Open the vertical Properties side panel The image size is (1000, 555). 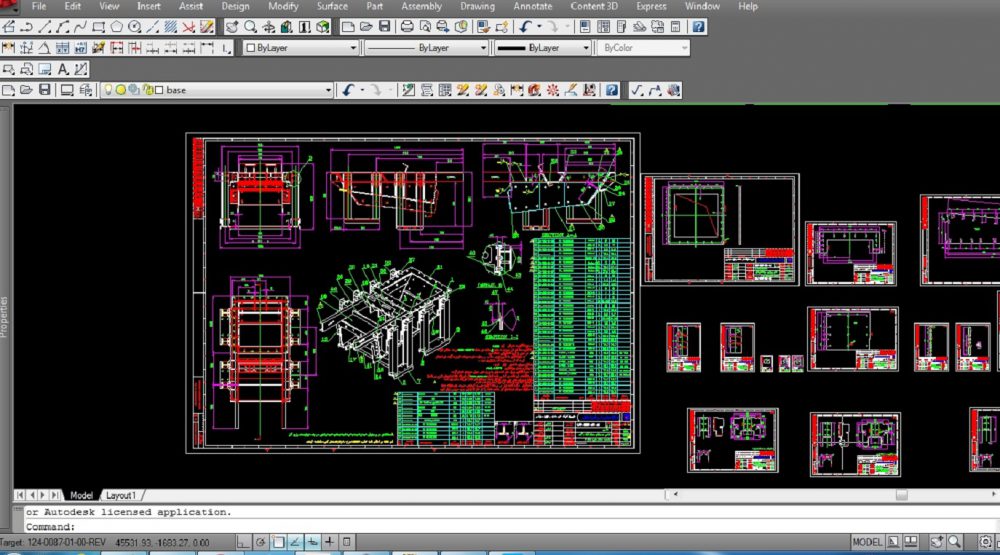point(5,315)
